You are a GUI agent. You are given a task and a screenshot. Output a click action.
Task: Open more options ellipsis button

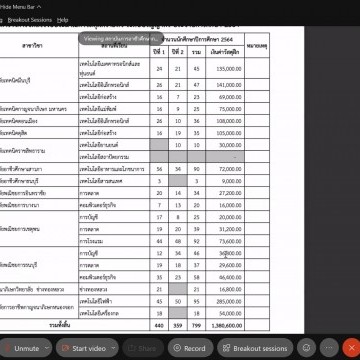329,348
